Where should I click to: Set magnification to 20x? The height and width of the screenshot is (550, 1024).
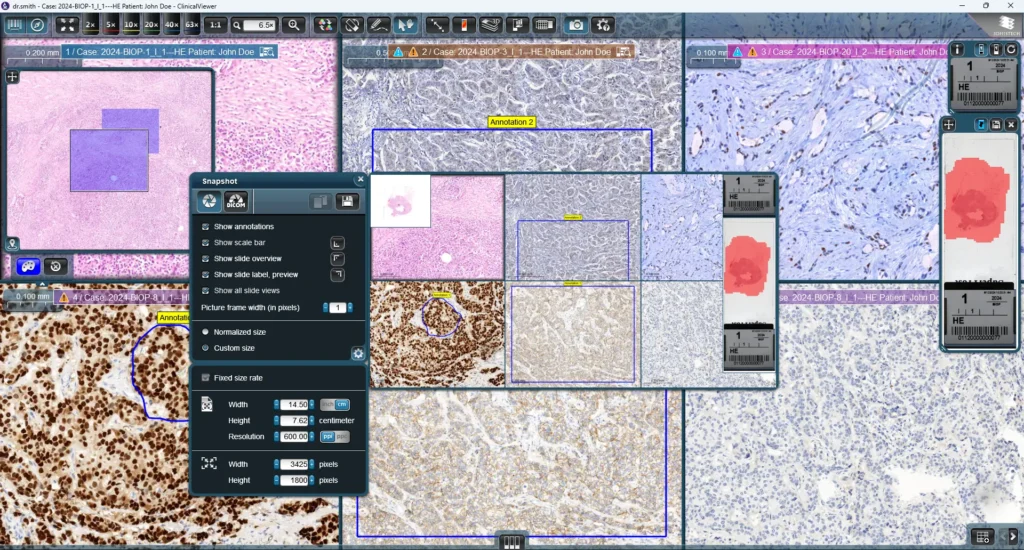151,25
